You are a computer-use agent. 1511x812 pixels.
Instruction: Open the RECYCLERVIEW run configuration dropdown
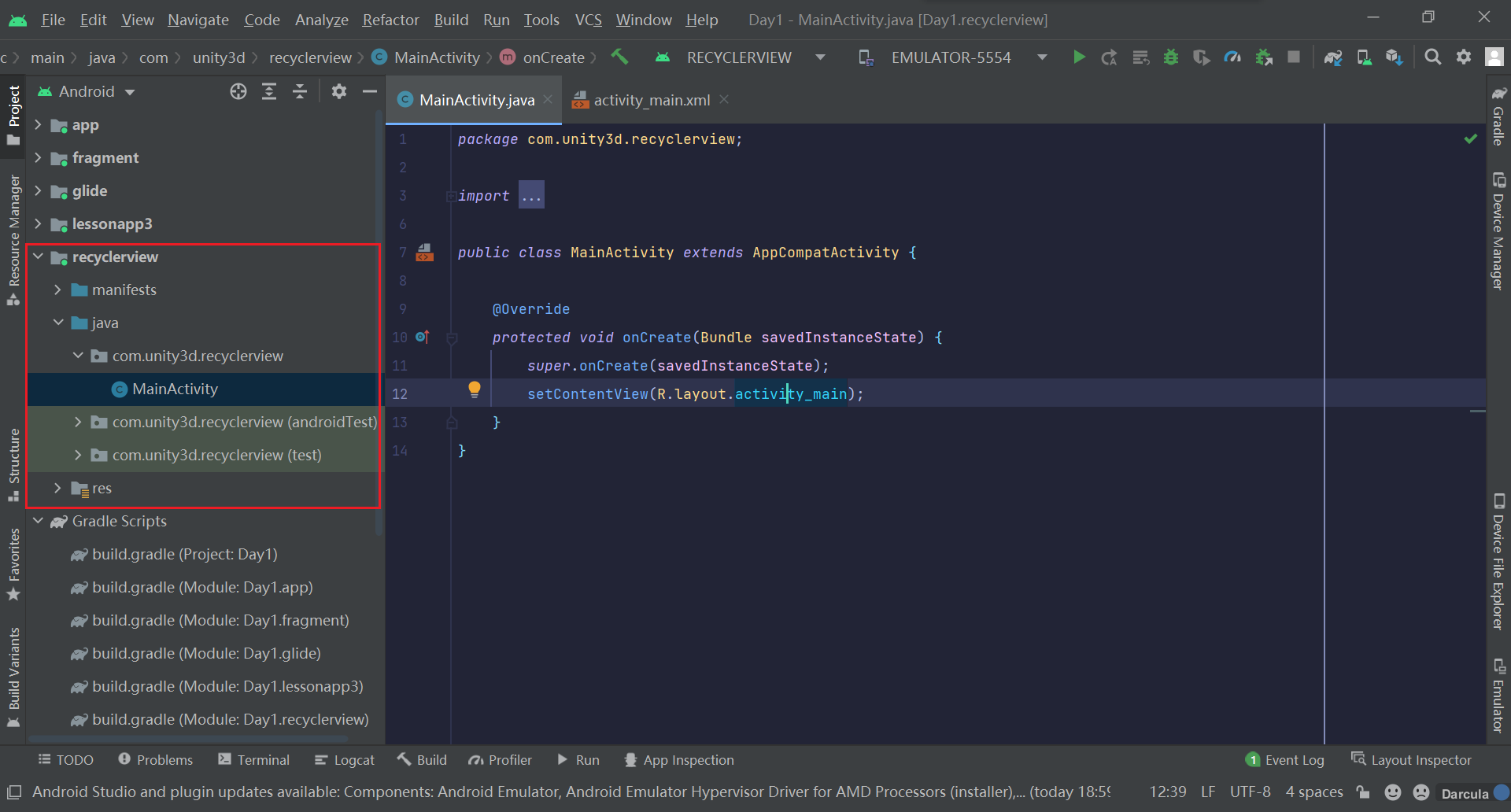740,57
